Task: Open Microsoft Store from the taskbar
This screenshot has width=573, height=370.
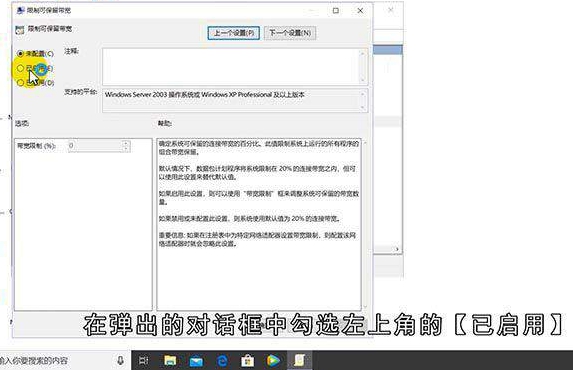Action: [x=247, y=361]
